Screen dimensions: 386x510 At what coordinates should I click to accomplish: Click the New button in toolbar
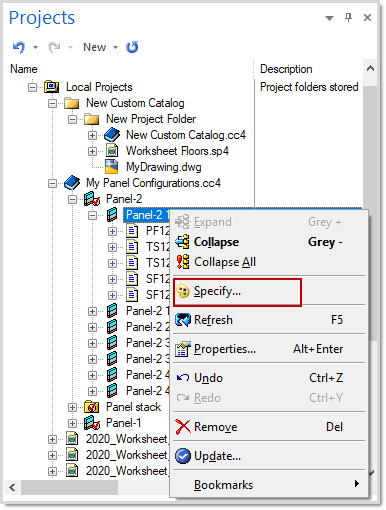(95, 47)
